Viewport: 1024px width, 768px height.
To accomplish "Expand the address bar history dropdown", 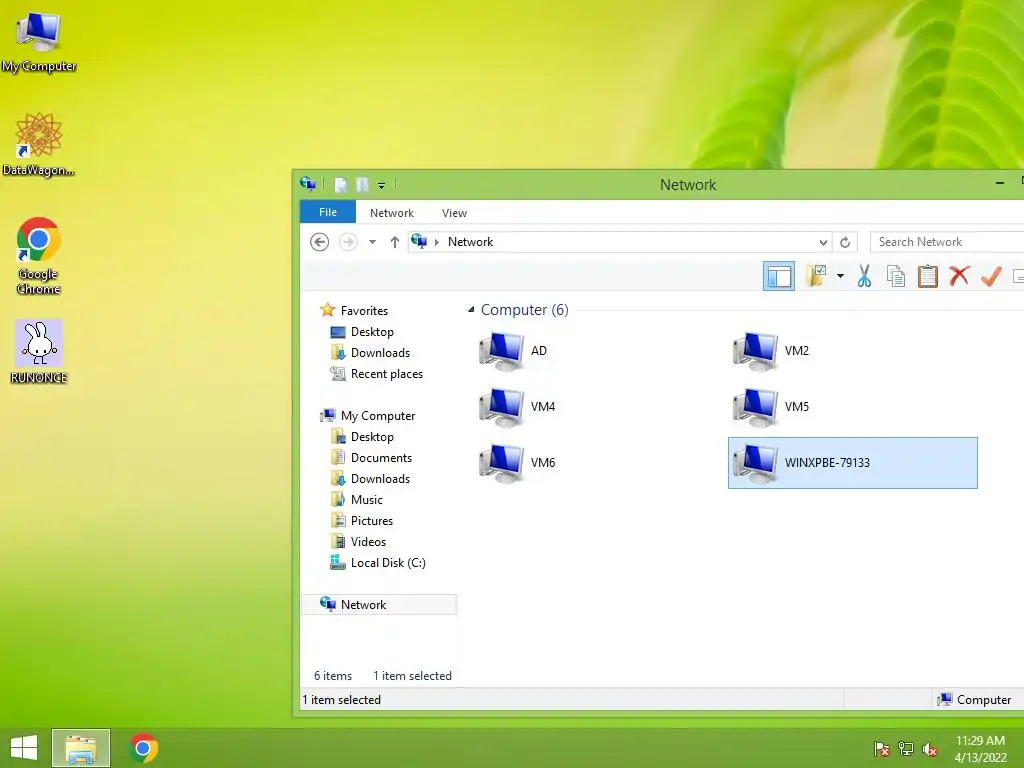I will coord(824,242).
